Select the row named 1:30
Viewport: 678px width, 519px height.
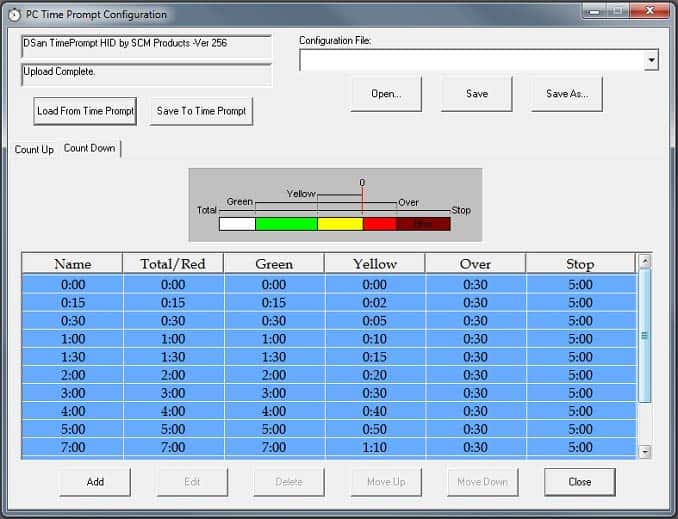pyautogui.click(x=329, y=357)
